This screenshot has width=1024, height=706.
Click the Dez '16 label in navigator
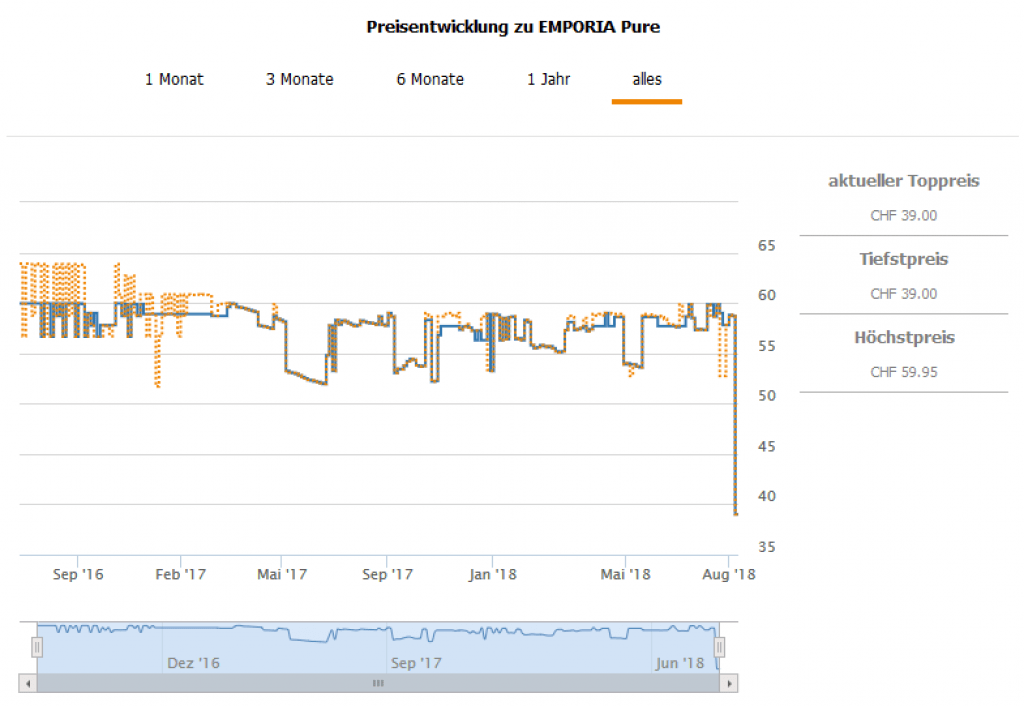pyautogui.click(x=193, y=663)
